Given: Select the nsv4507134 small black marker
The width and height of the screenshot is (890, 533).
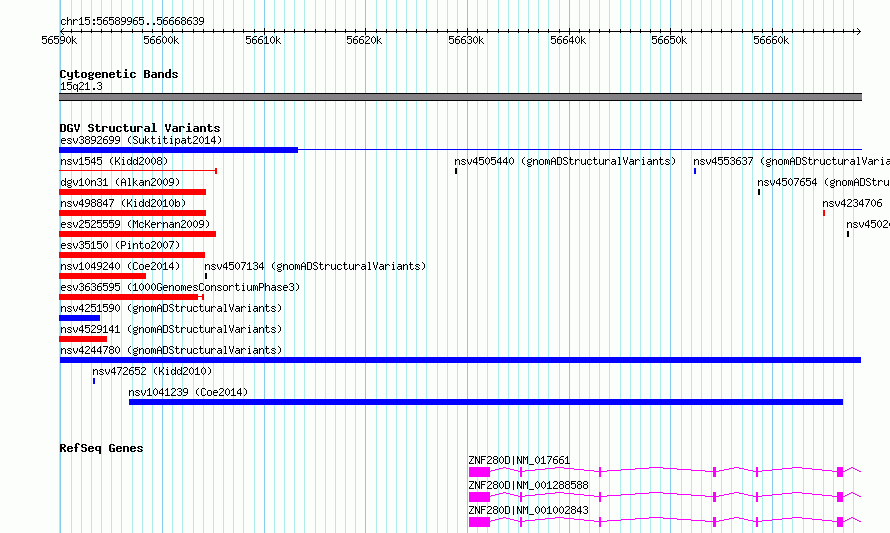Looking at the screenshot, I should click(x=206, y=276).
